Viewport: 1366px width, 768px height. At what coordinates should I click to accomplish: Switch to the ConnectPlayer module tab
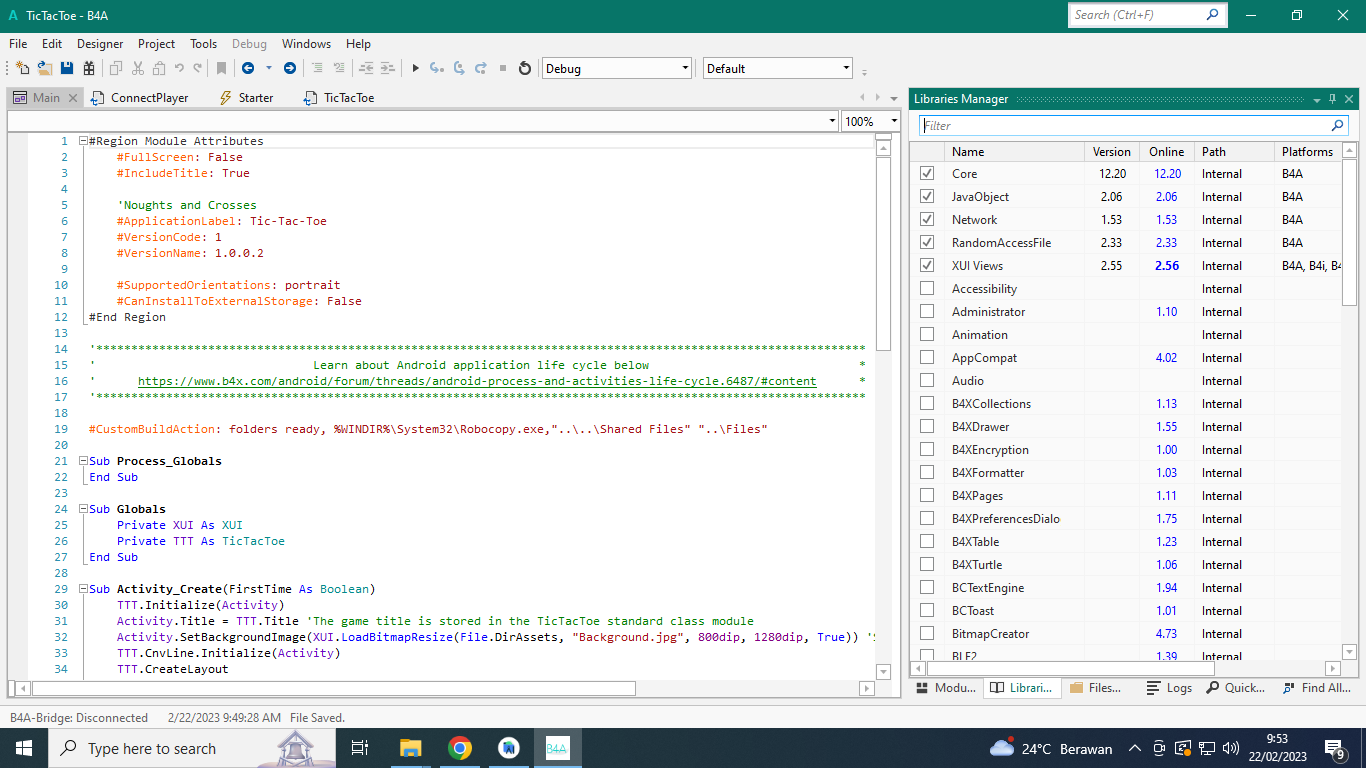coord(148,98)
